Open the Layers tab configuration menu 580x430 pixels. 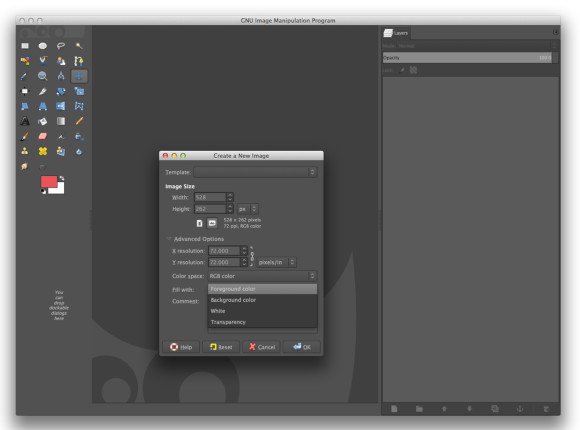pyautogui.click(x=556, y=33)
